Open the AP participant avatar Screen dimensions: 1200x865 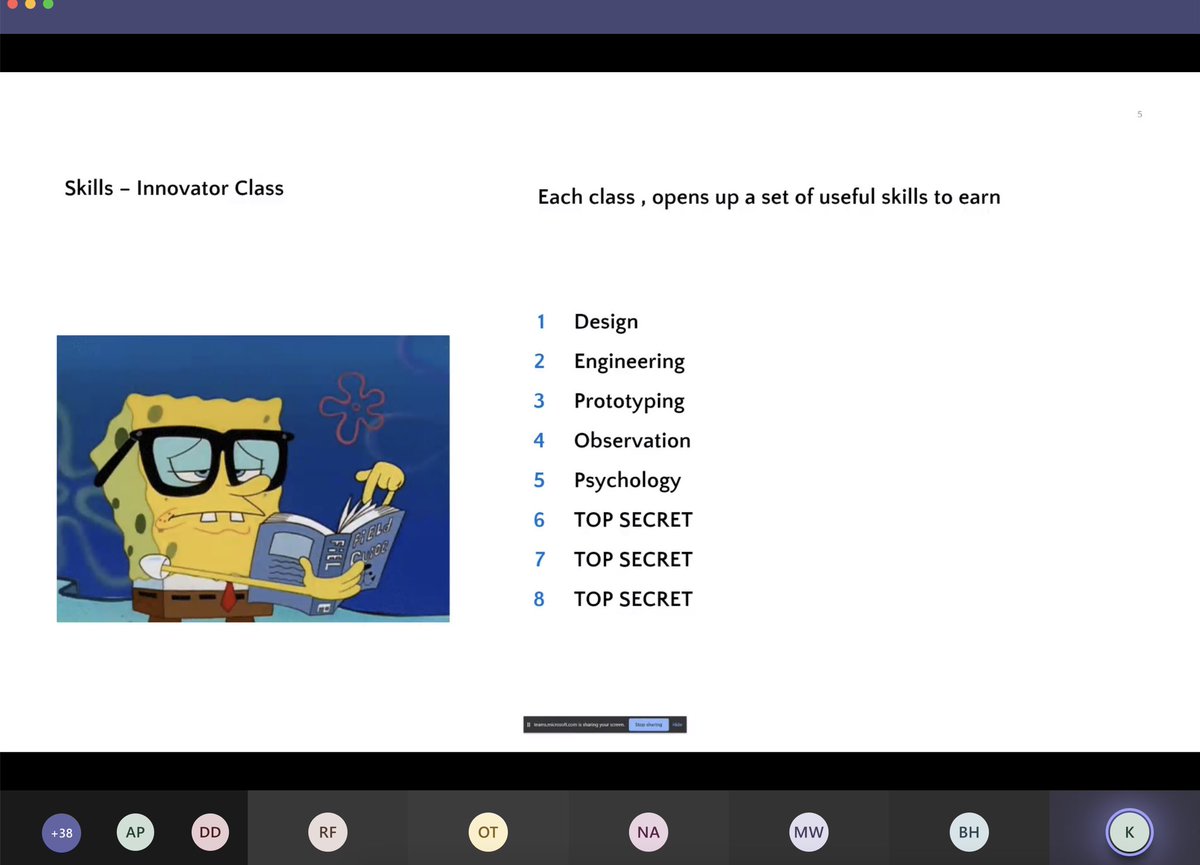pyautogui.click(x=135, y=832)
